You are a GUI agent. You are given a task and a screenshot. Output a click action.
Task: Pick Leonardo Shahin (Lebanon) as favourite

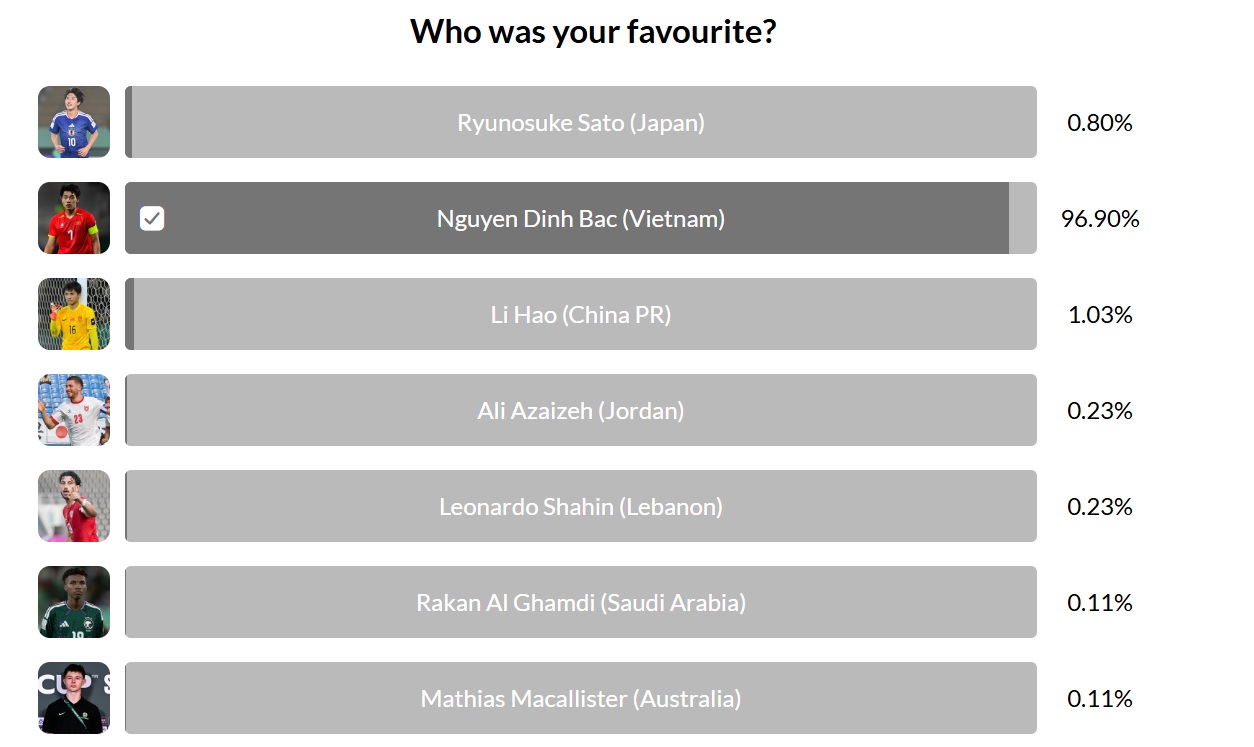coord(580,506)
